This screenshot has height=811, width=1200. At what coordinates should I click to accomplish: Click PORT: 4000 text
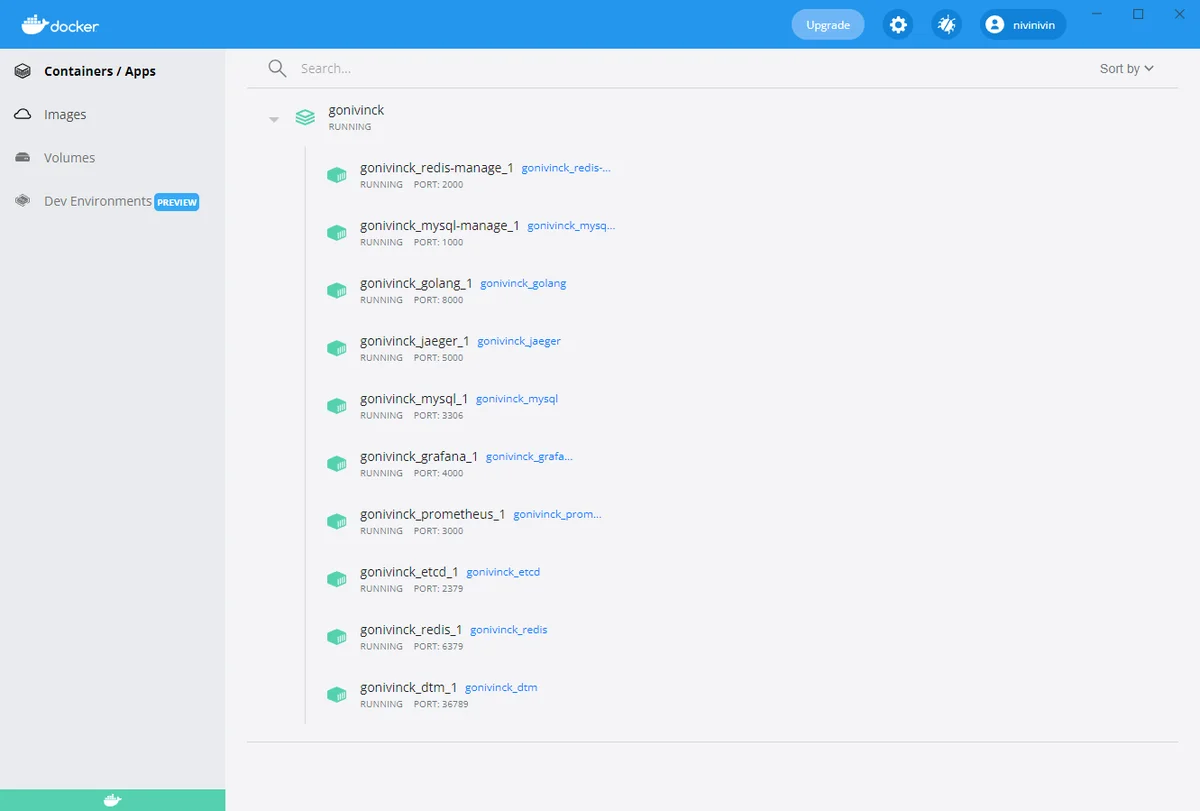coord(438,474)
